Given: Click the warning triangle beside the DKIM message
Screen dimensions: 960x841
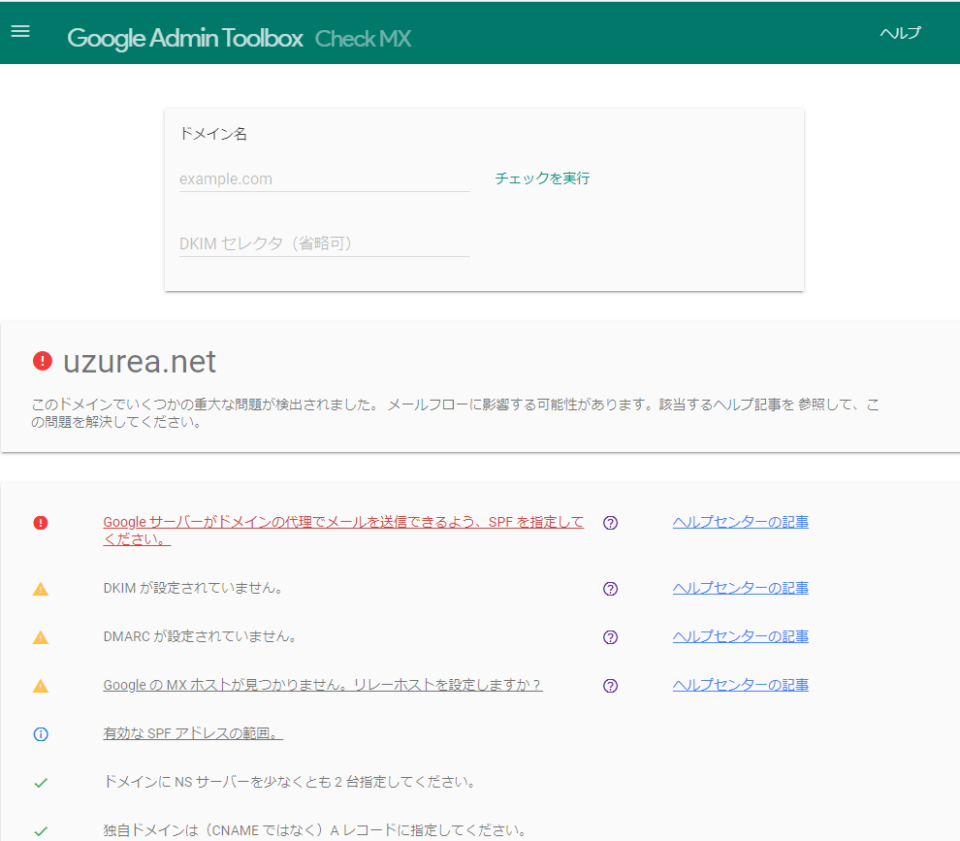Looking at the screenshot, I should pyautogui.click(x=40, y=588).
